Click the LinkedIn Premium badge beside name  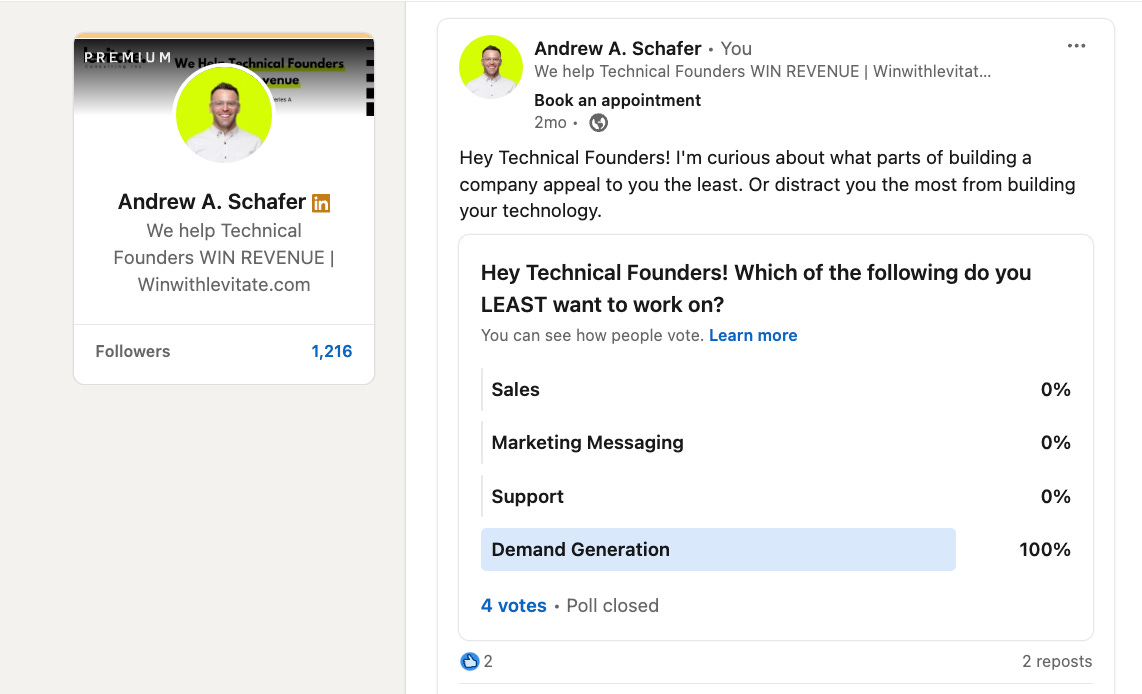(321, 203)
